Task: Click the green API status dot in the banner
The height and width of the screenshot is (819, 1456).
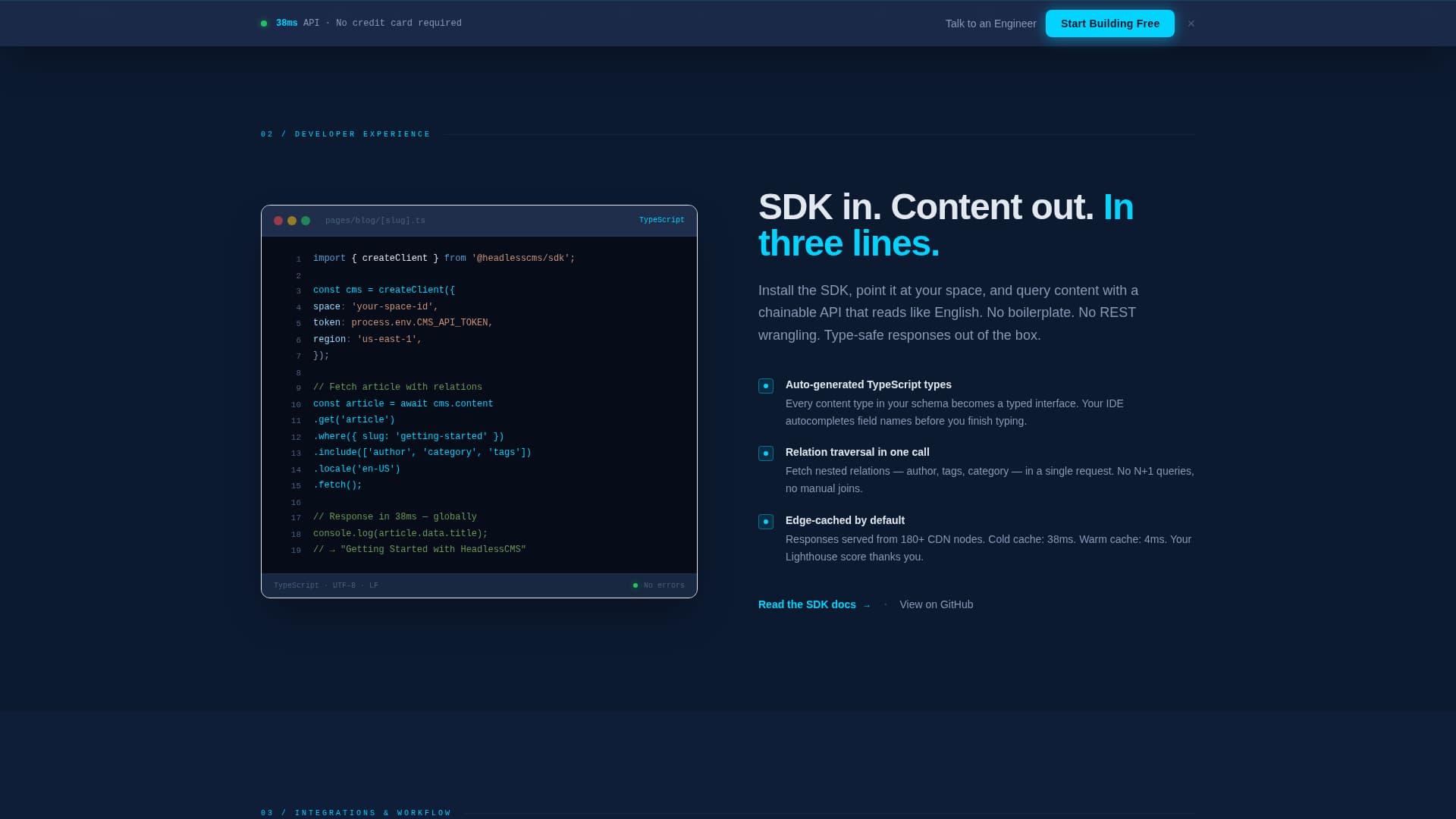Action: pyautogui.click(x=263, y=23)
